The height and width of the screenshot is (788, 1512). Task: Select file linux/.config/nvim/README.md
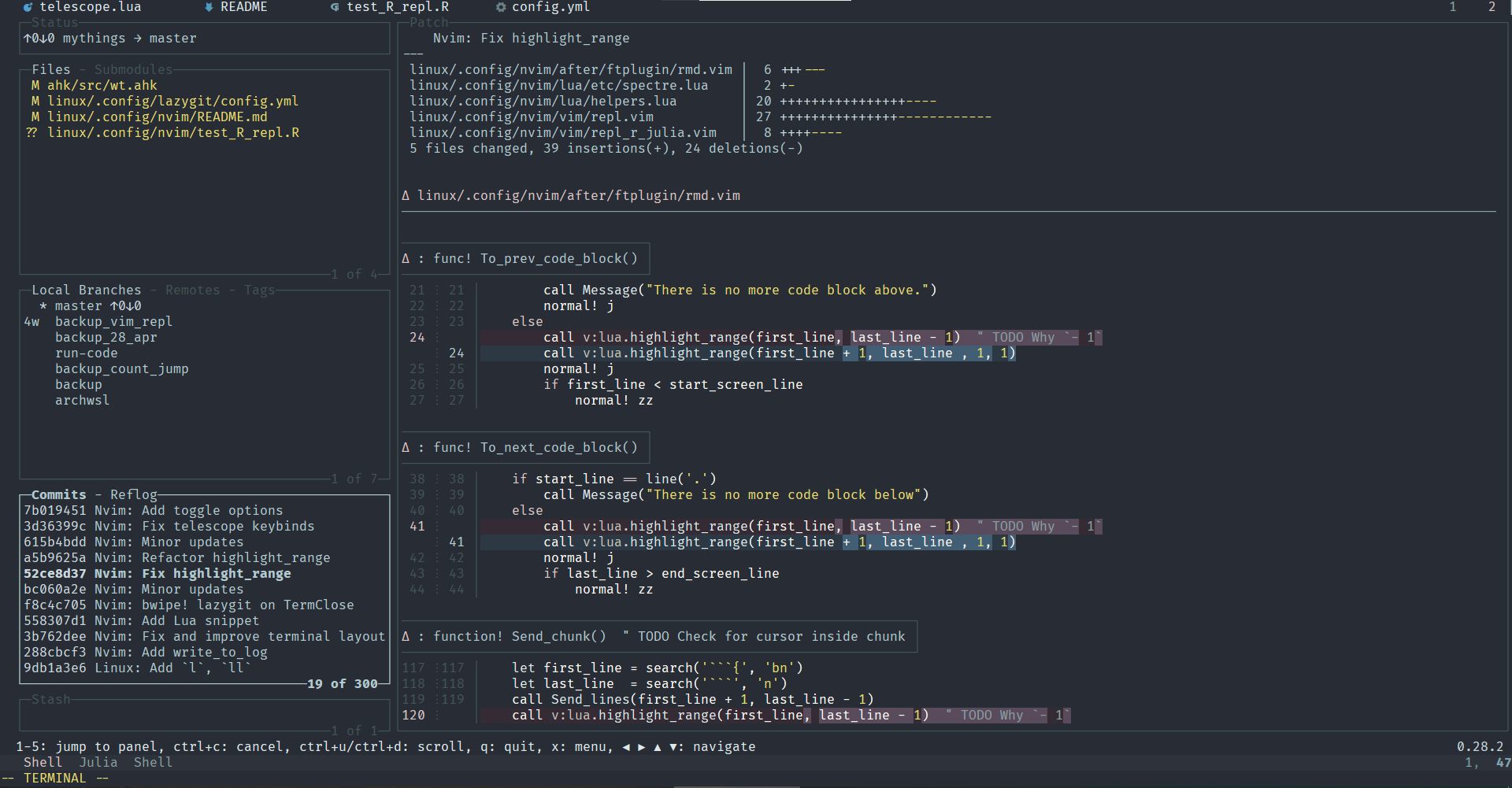point(205,117)
